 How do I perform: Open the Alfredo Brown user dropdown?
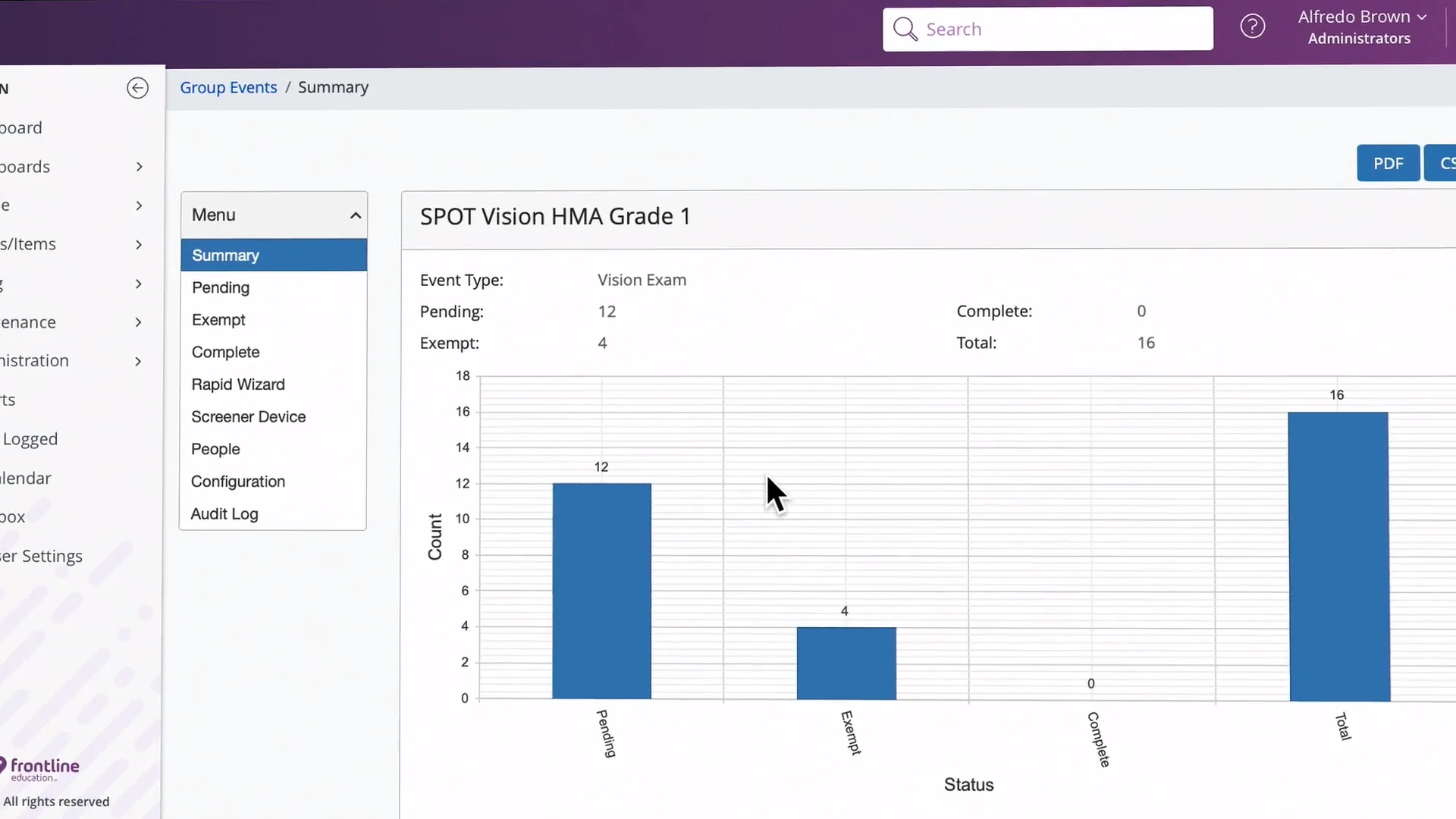tap(1361, 17)
